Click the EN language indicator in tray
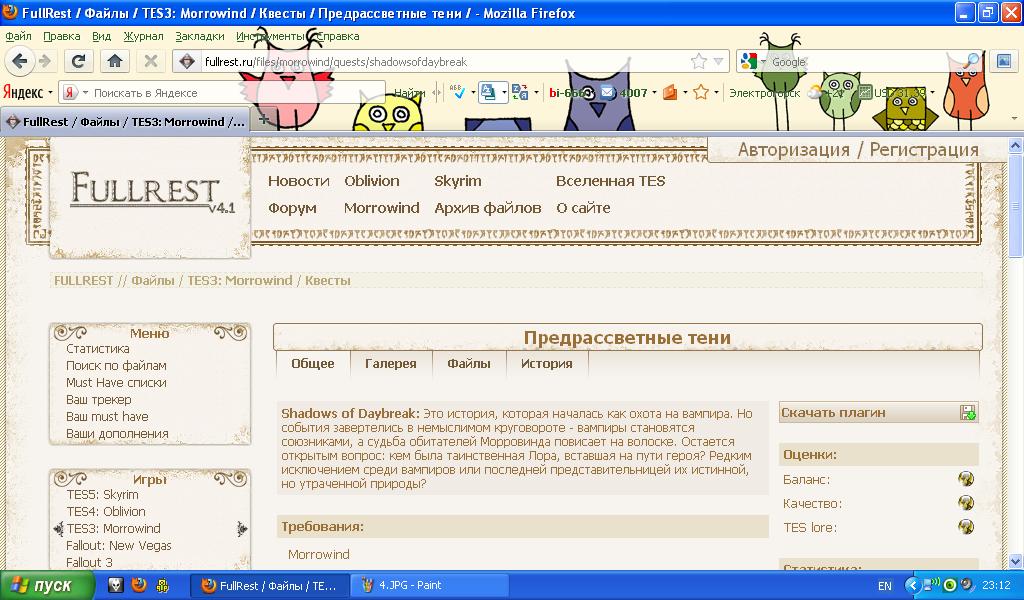The height and width of the screenshot is (600, 1024). click(884, 586)
